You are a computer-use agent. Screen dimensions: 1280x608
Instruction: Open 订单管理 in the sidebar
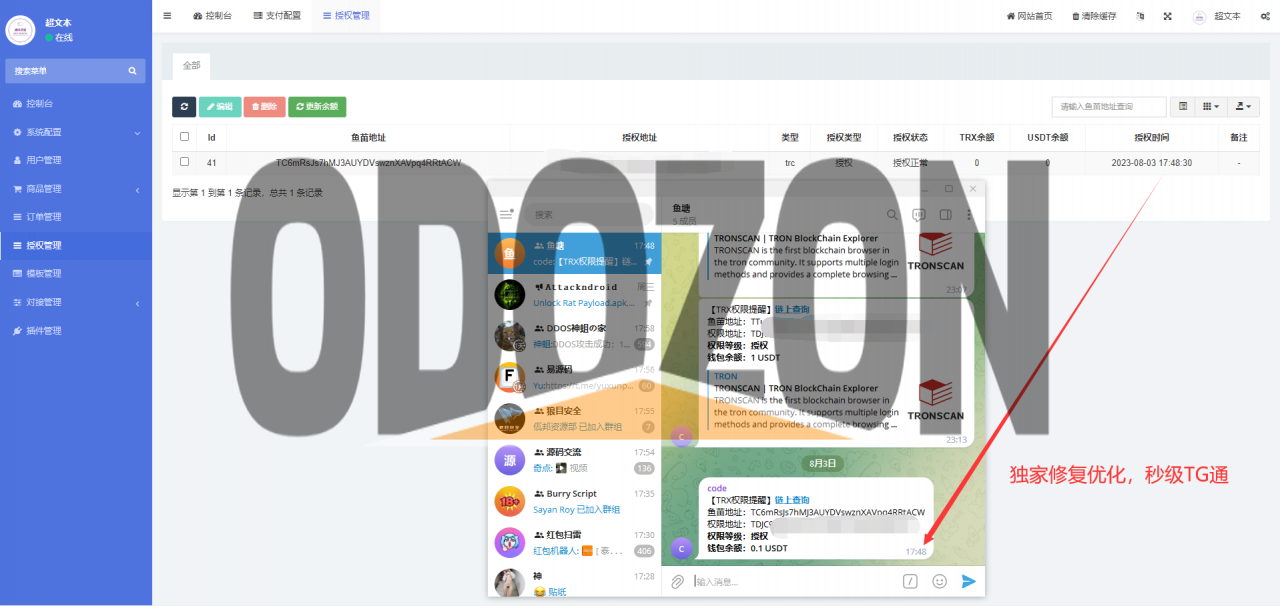point(76,217)
